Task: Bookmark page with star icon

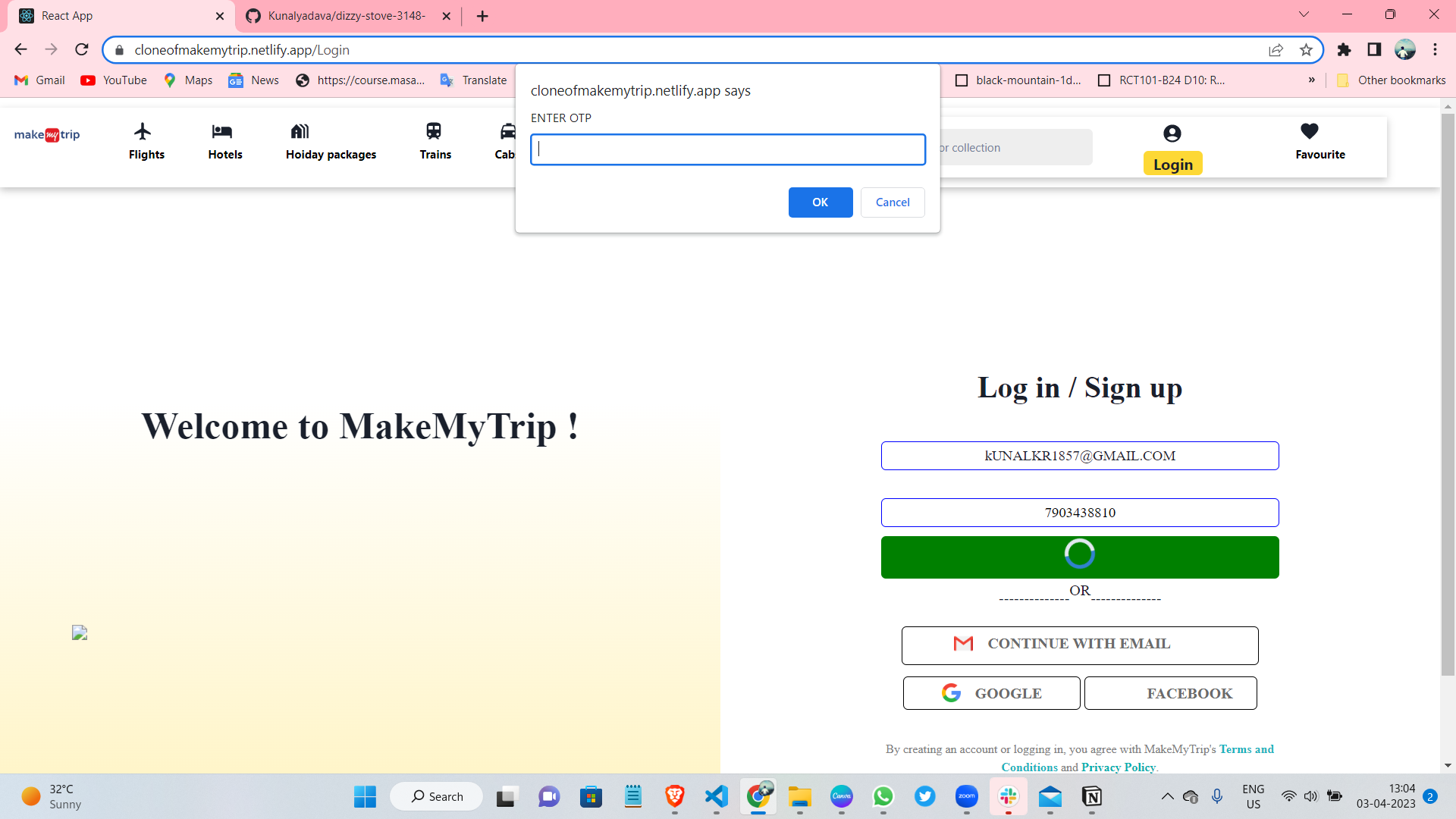Action: point(1306,50)
